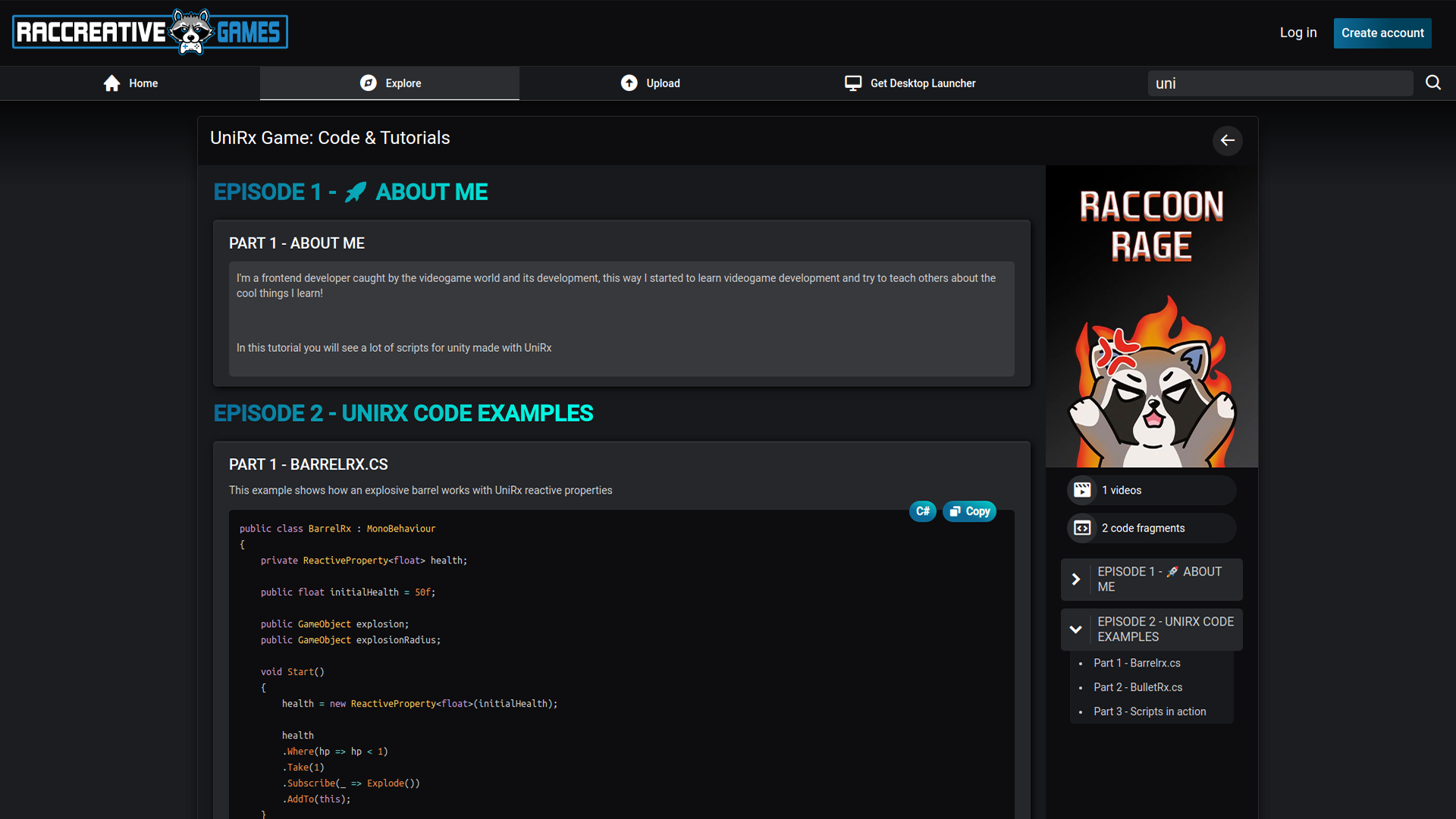Click the Copy button to copy BarrelRx code
This screenshot has width=1456, height=819.
pyautogui.click(x=969, y=511)
